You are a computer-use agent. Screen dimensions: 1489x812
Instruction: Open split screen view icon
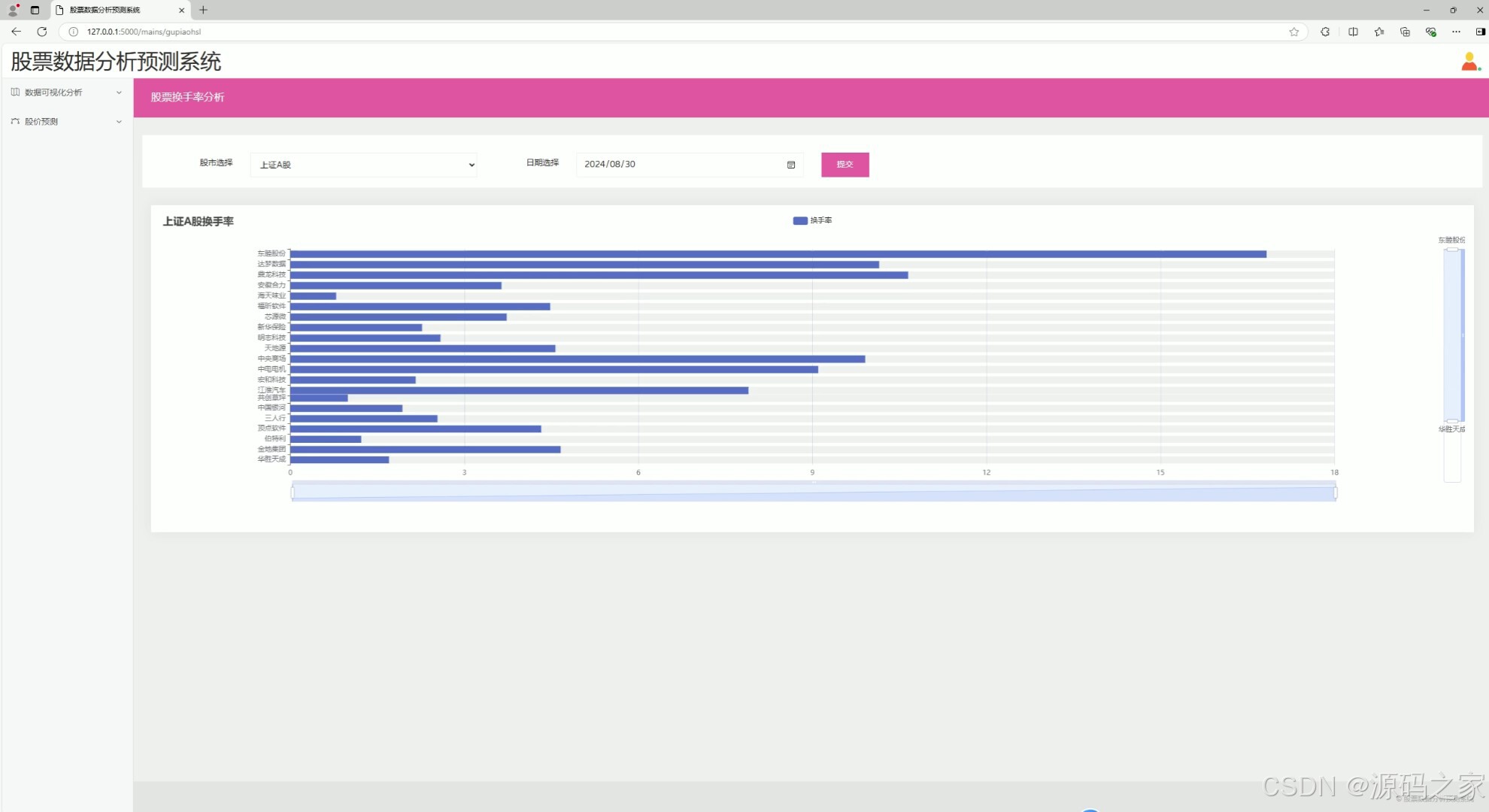[1353, 32]
